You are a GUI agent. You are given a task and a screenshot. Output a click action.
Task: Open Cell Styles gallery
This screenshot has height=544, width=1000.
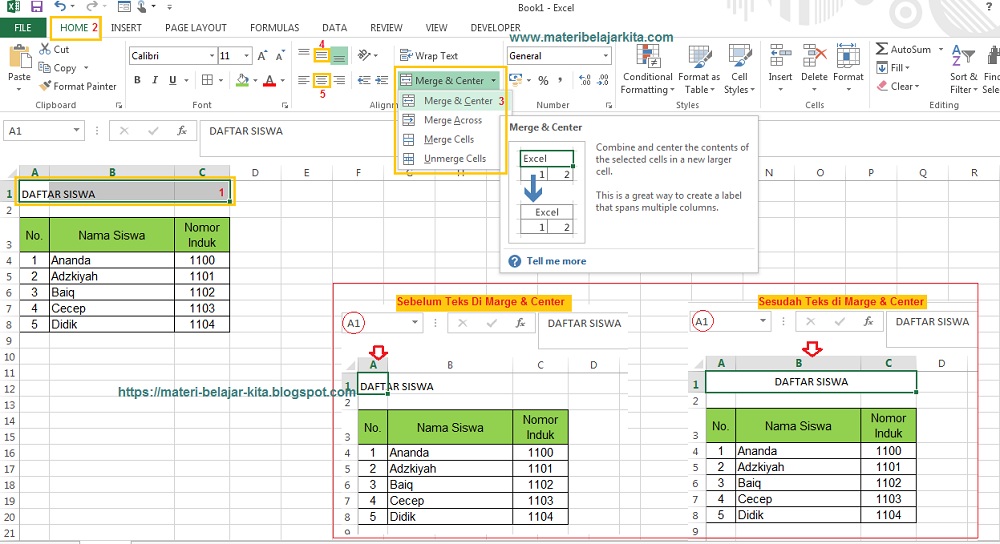(x=739, y=70)
